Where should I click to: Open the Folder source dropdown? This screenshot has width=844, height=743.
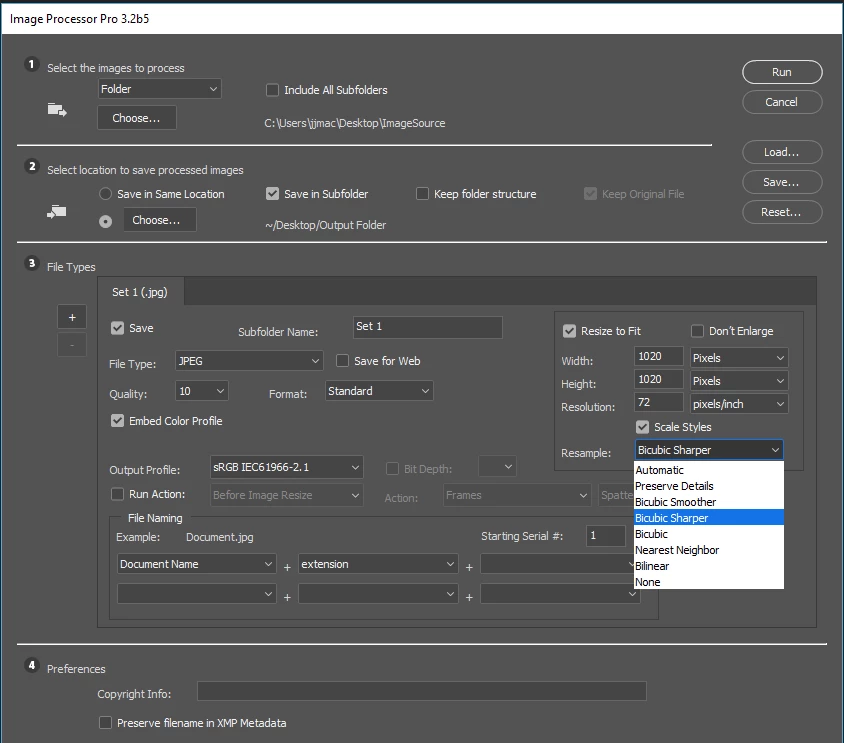[159, 89]
